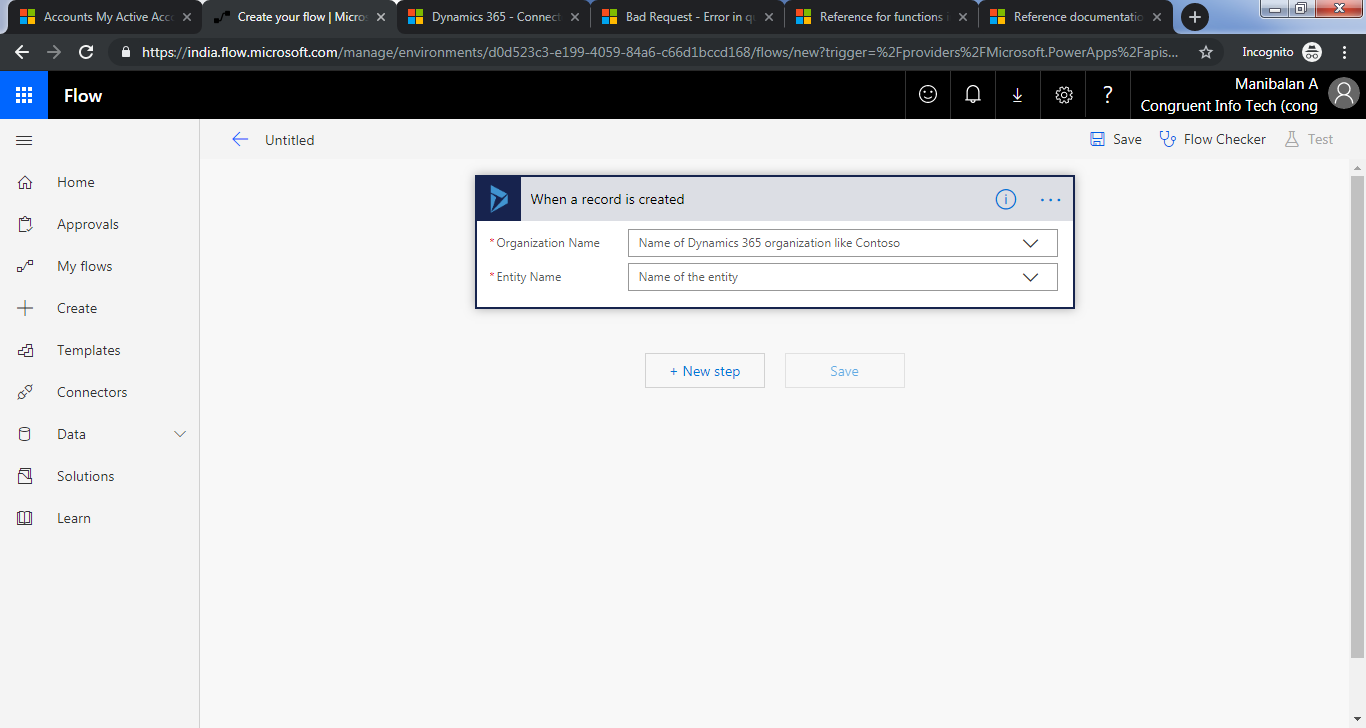Screen dimensions: 1366x728
Task: Click the download arrow icon in header
Action: [x=1017, y=95]
